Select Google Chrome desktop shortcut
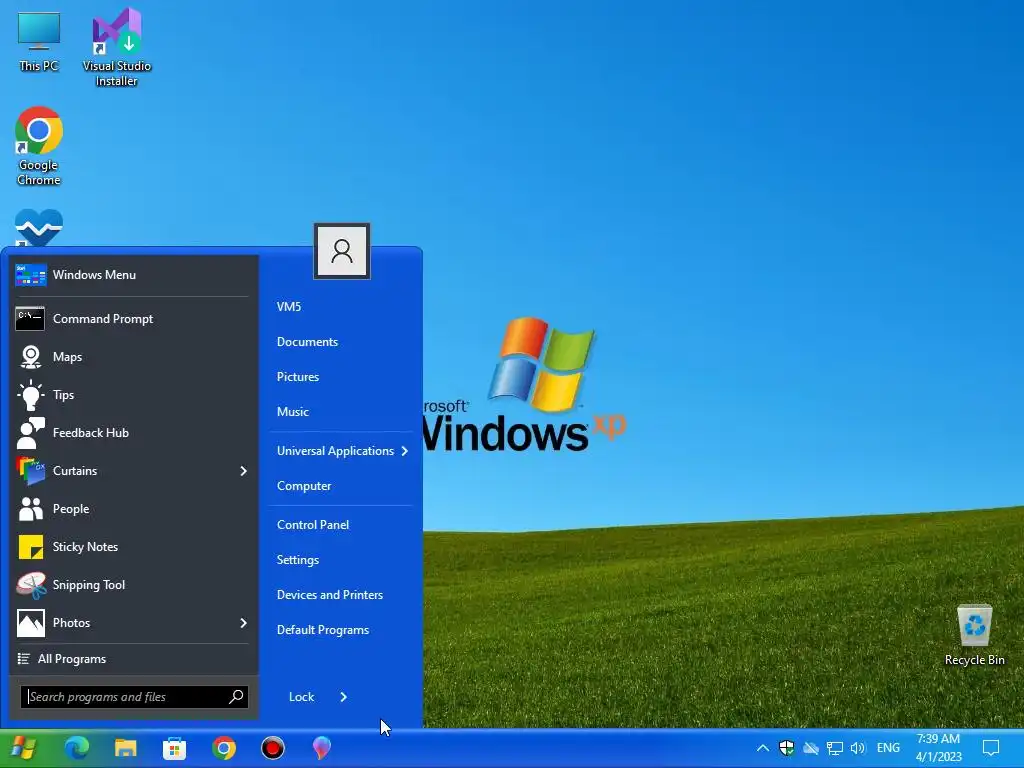The width and height of the screenshot is (1024, 768). [39, 146]
